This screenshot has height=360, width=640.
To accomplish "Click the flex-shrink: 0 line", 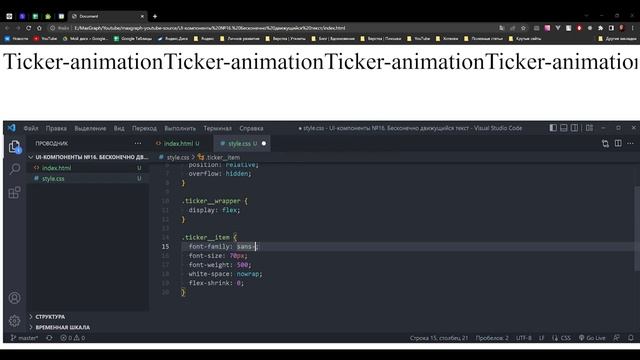I will [216, 283].
